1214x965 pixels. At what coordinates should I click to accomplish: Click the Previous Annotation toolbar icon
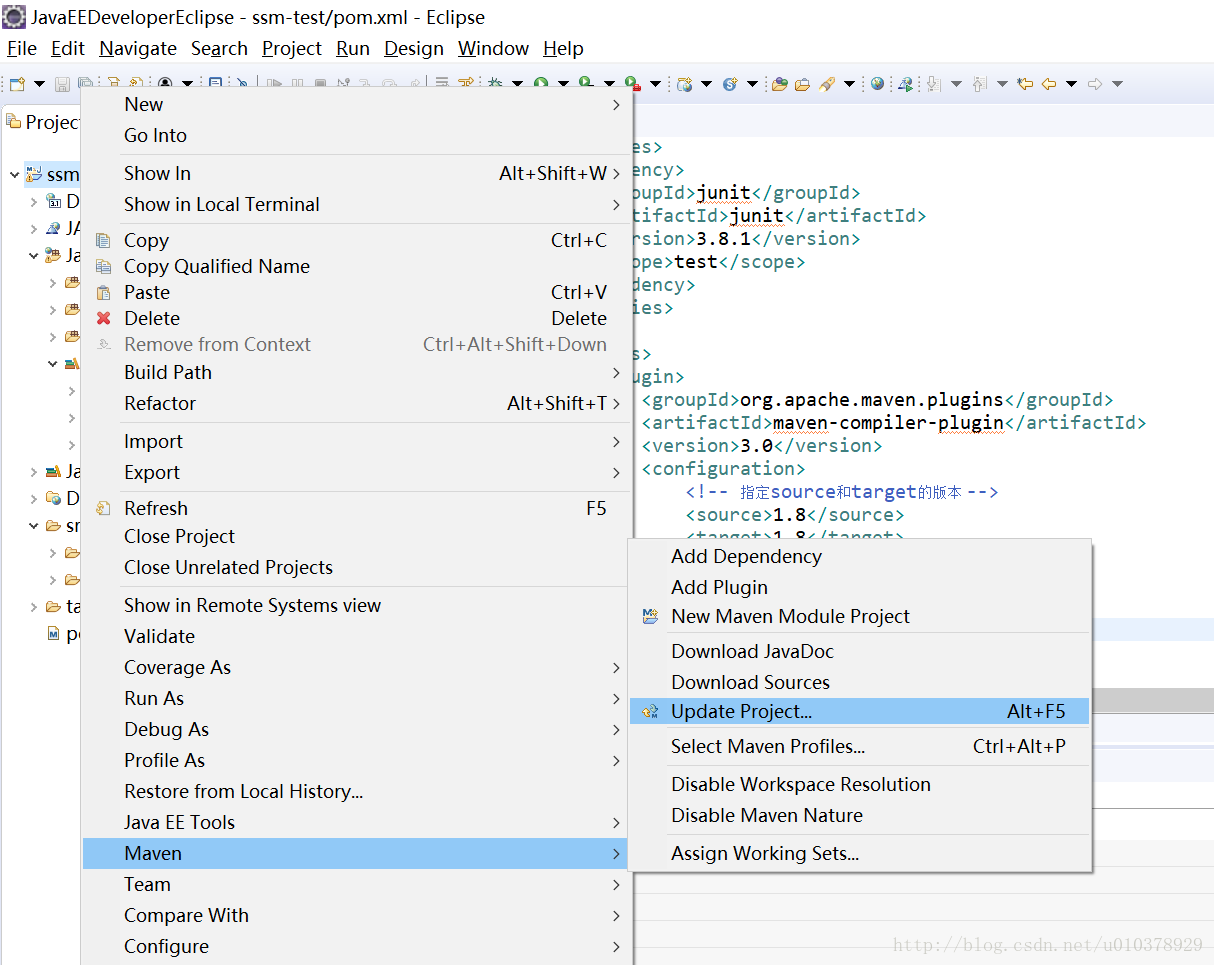[x=980, y=84]
